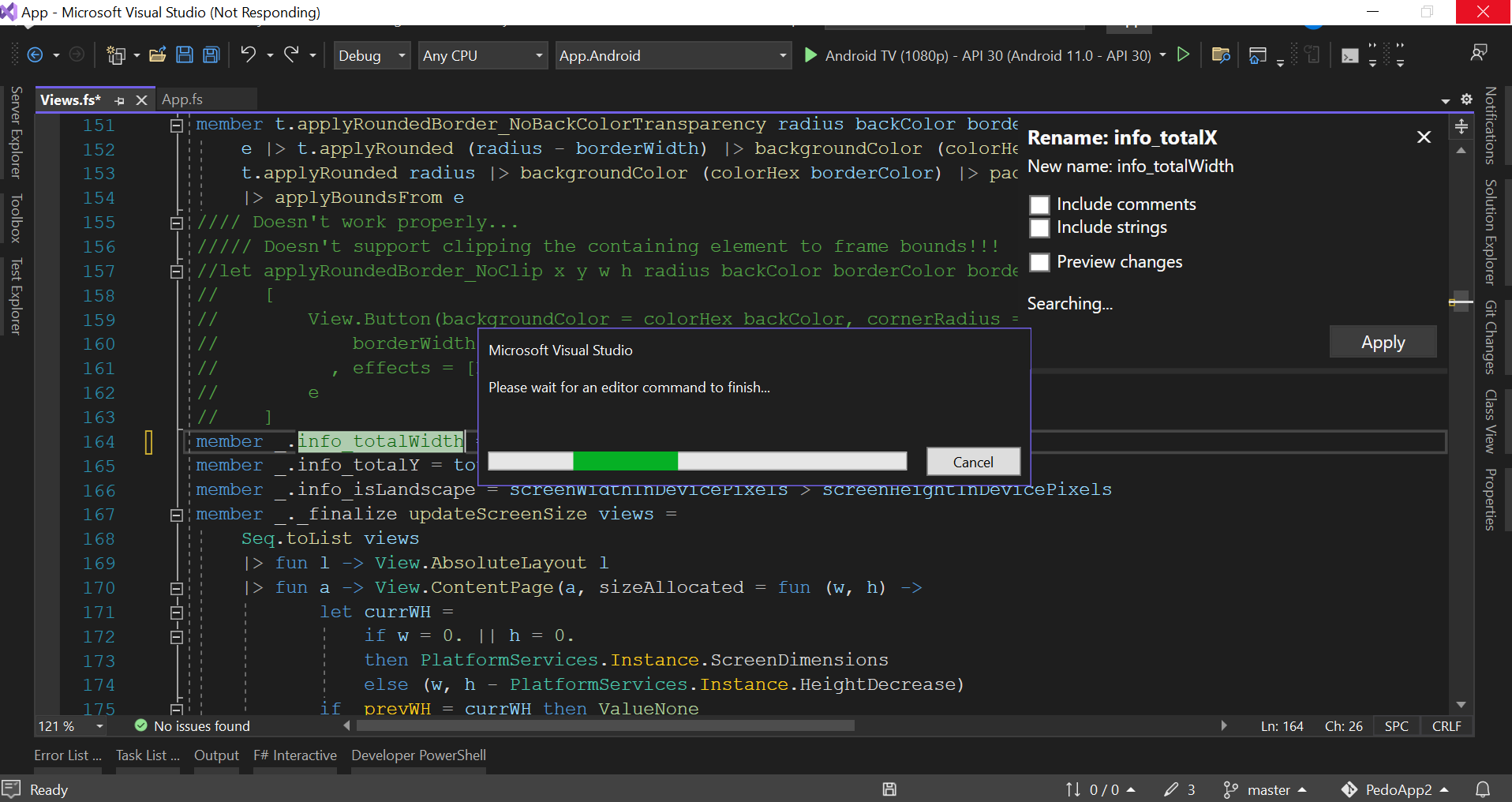Cancel the waiting editor command dialog

(973, 462)
